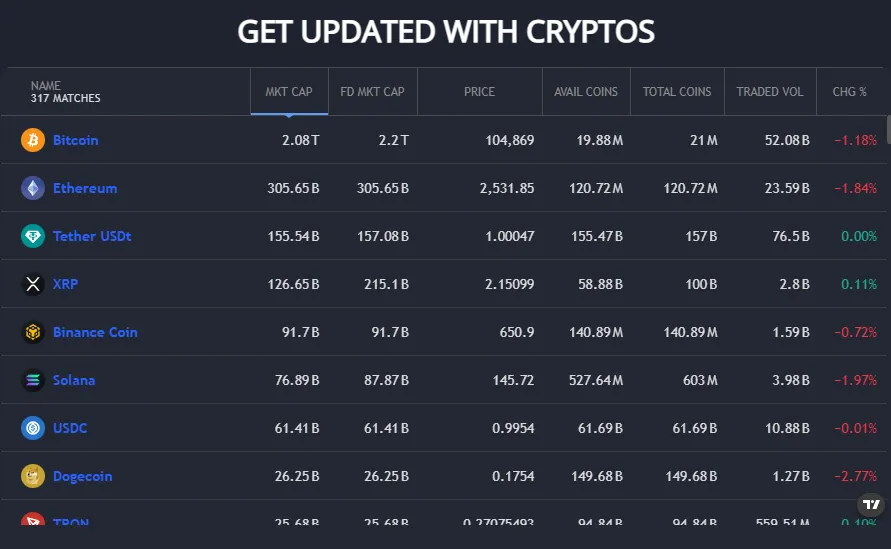The image size is (891, 549).
Task: Sort by FD MKT CAP column
Action: click(372, 92)
